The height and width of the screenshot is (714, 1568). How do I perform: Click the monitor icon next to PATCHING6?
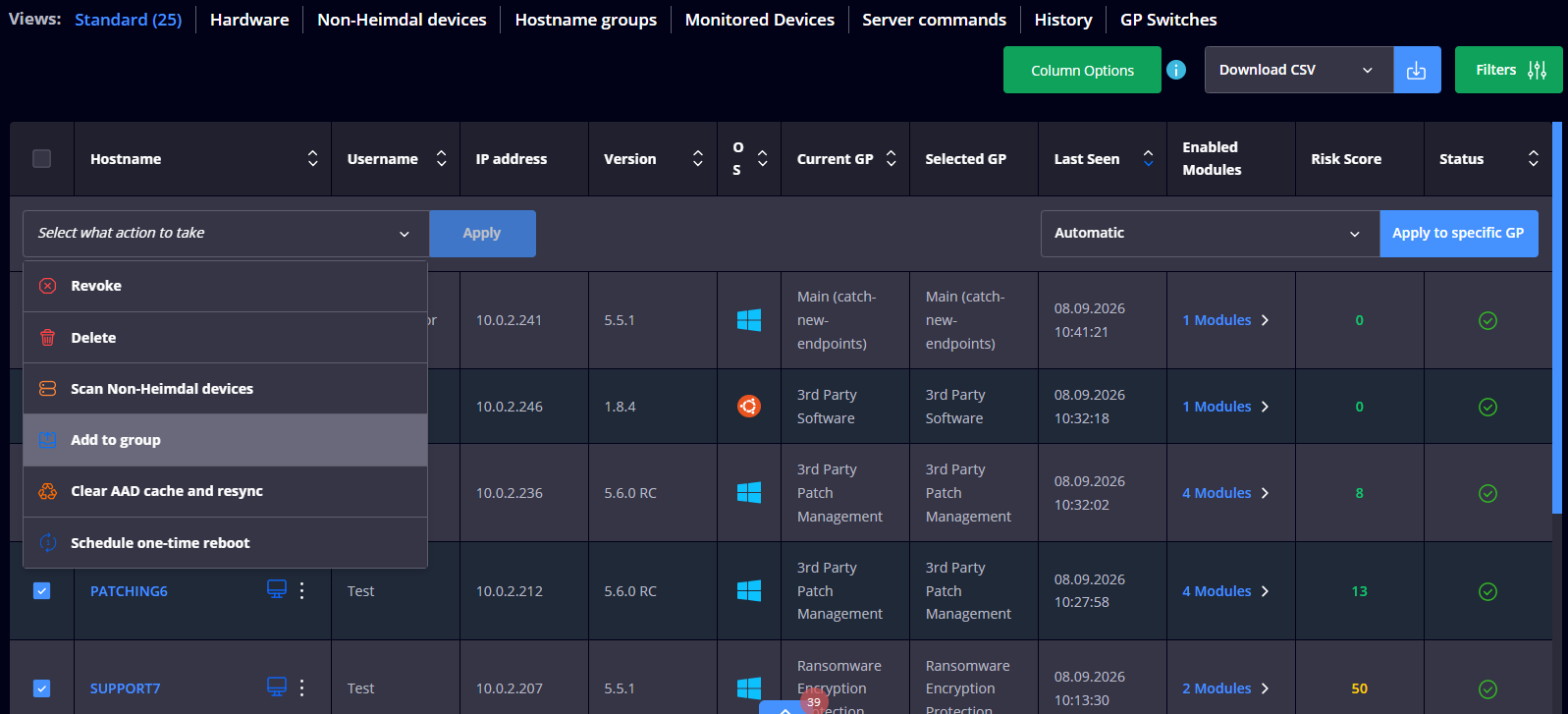[x=277, y=589]
